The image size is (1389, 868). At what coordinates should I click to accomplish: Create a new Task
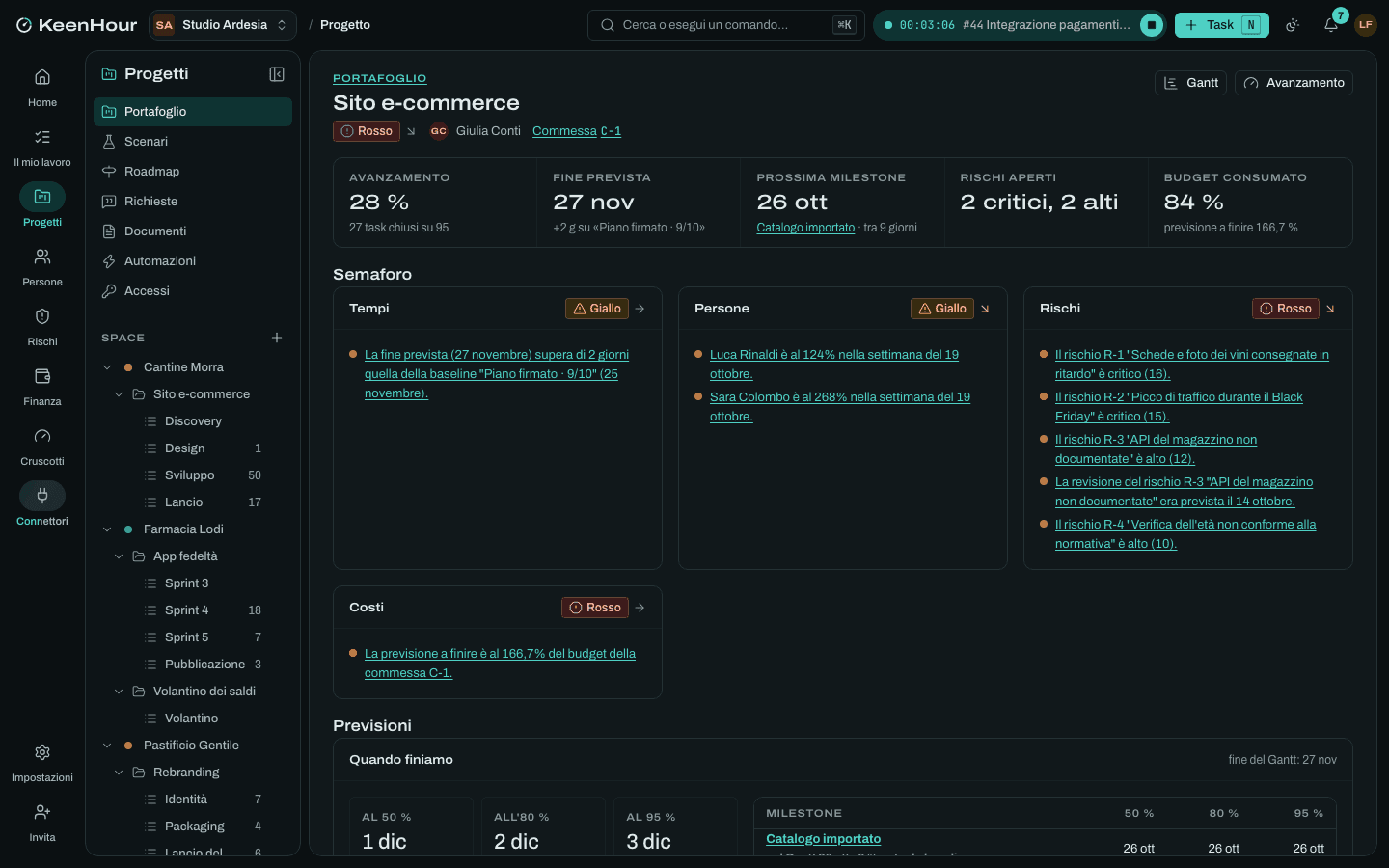[1221, 25]
